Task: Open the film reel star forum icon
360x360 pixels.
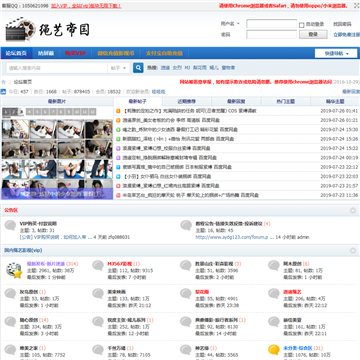Action: 14,270
